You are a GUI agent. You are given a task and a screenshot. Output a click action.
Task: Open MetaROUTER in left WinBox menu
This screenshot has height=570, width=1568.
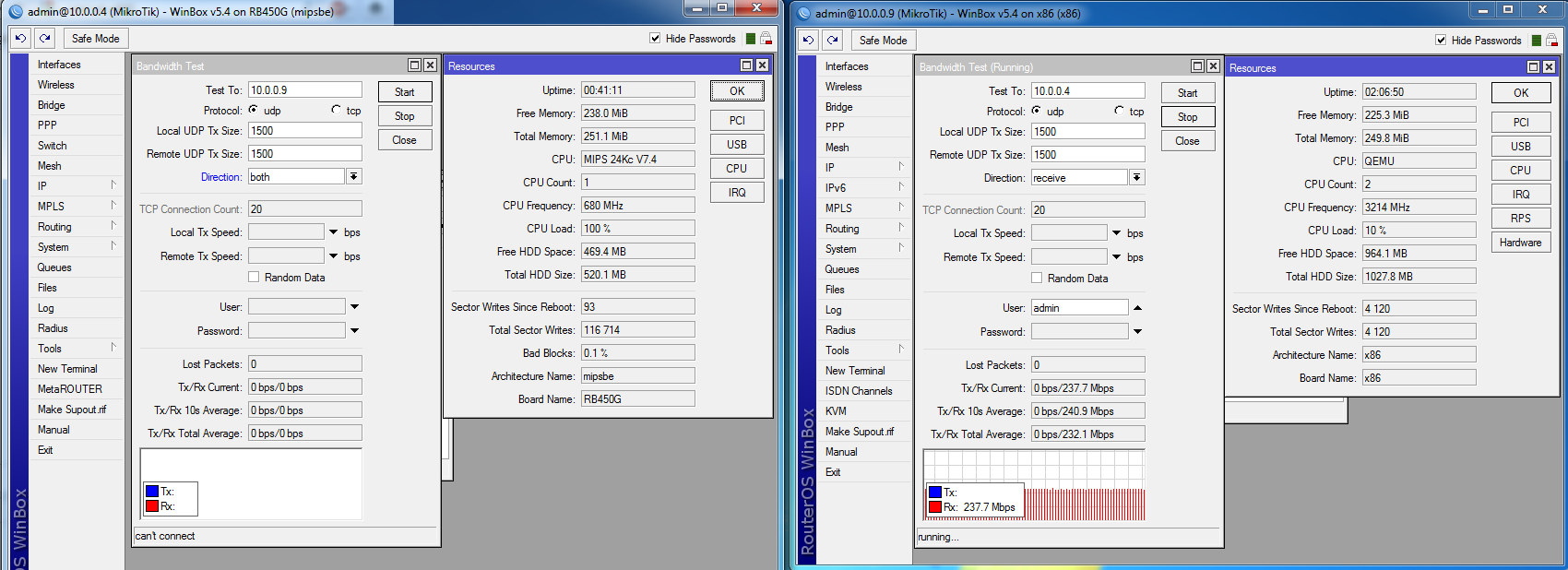(x=77, y=389)
